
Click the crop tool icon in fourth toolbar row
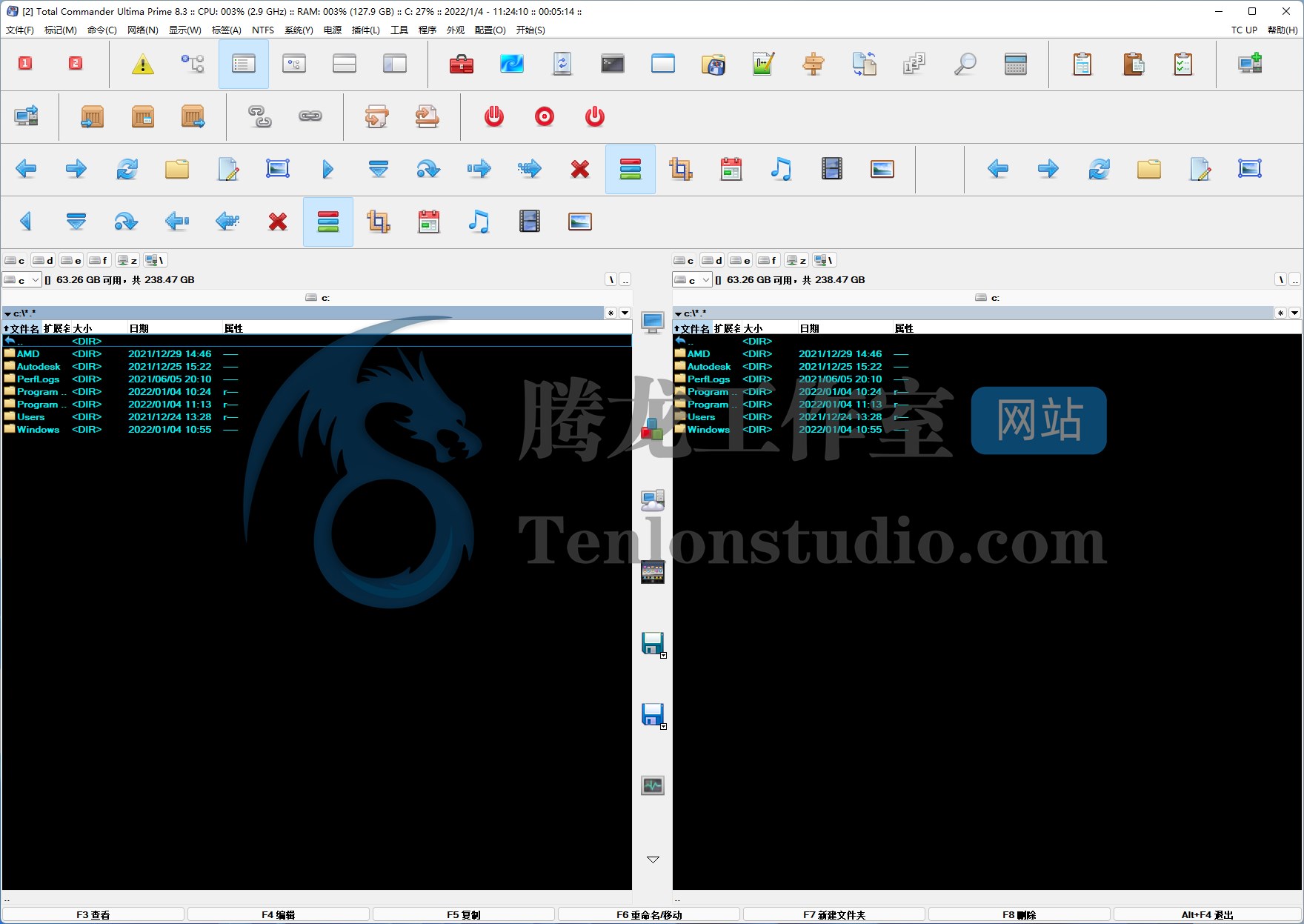[x=379, y=222]
